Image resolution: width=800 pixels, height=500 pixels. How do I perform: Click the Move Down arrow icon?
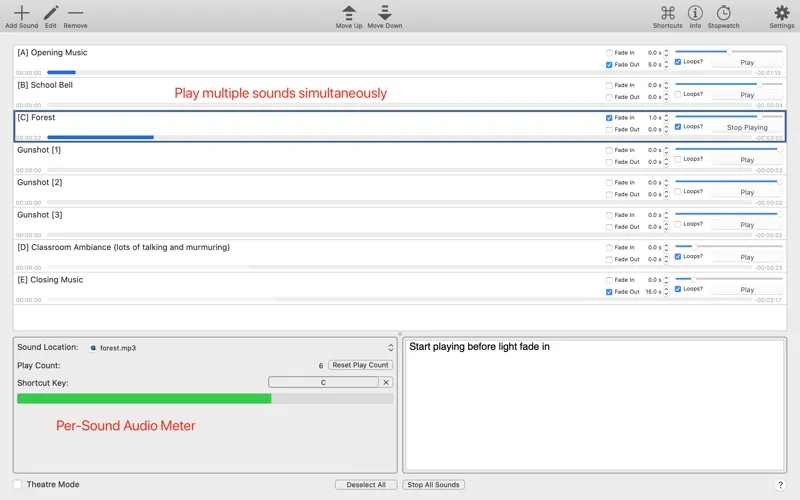click(x=384, y=13)
